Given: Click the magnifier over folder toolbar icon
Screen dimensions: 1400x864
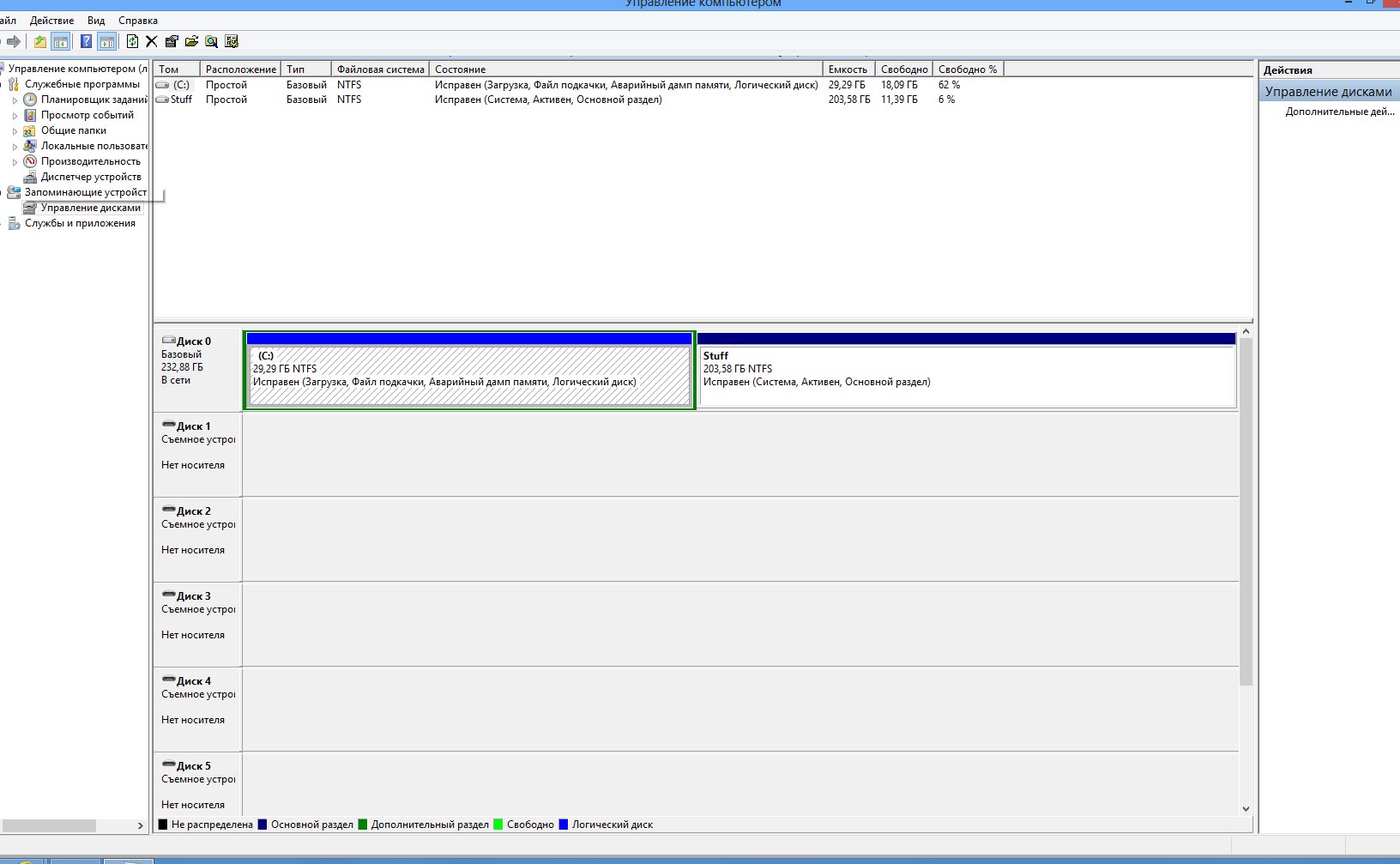Looking at the screenshot, I should 211,41.
